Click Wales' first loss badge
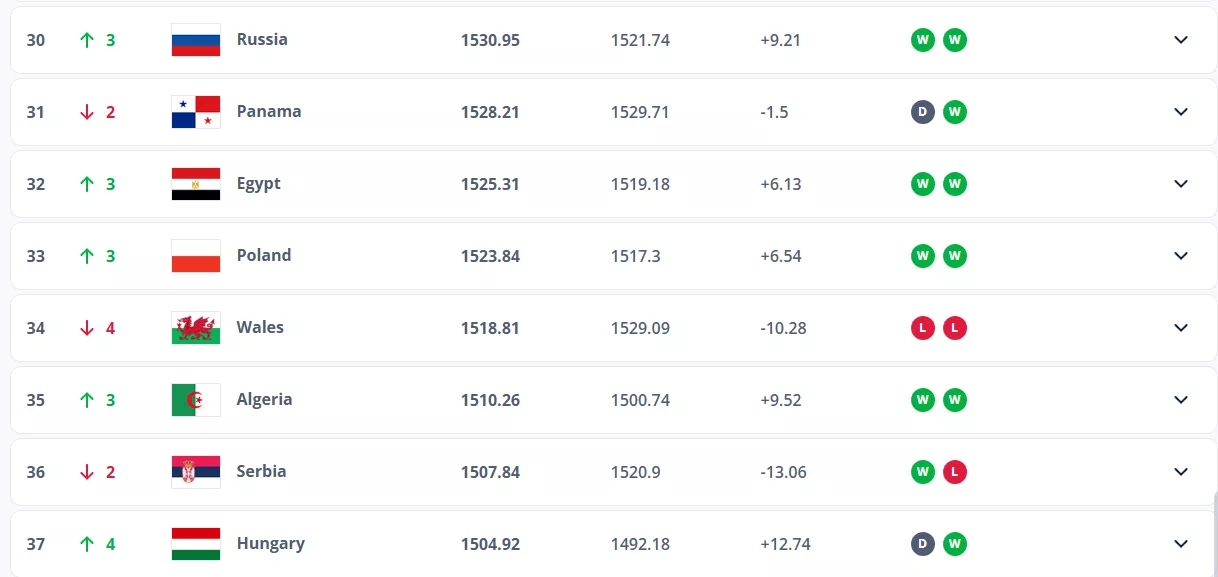 click(x=922, y=328)
